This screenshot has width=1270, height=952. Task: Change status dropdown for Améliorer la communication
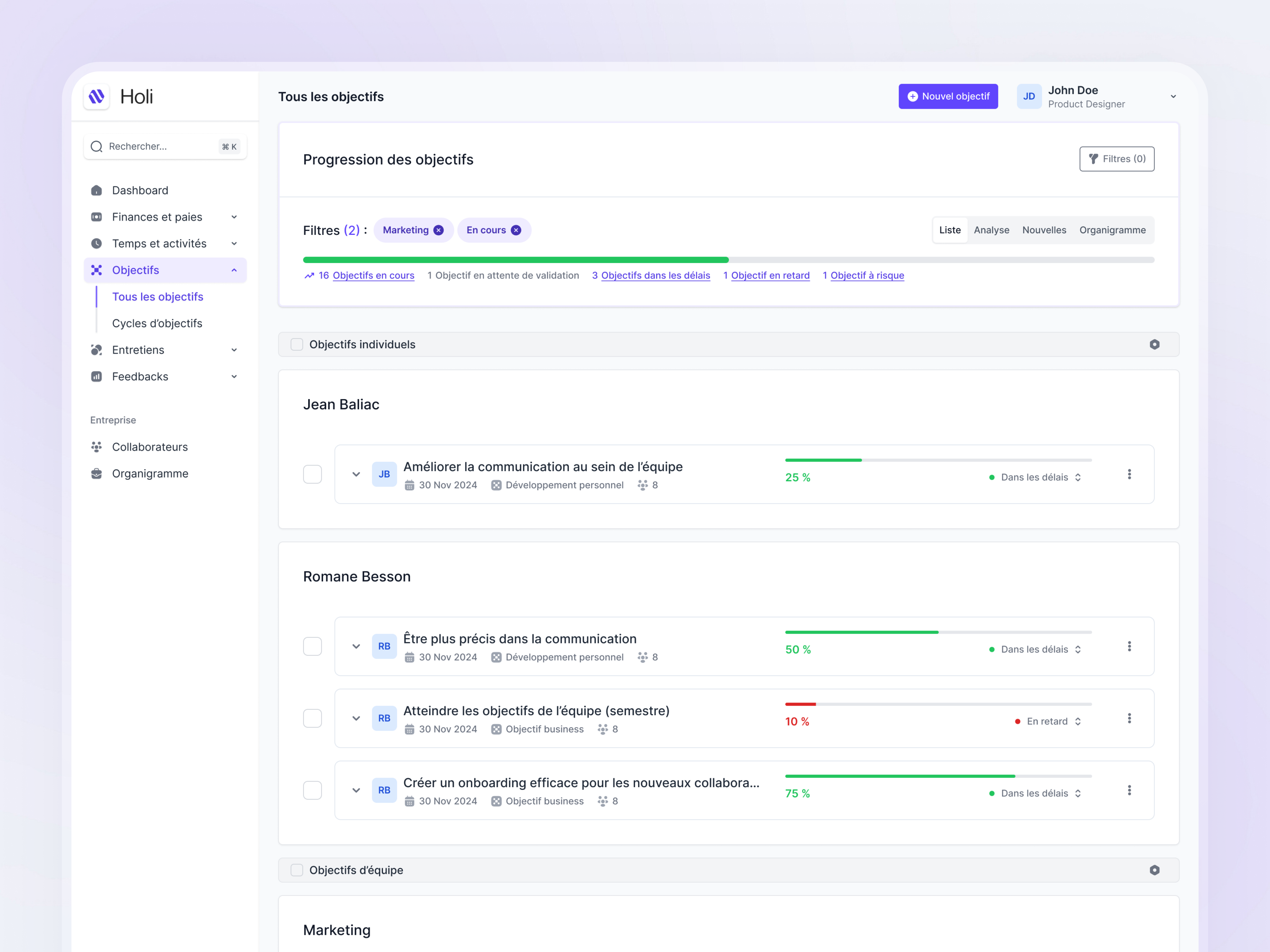coord(1036,478)
